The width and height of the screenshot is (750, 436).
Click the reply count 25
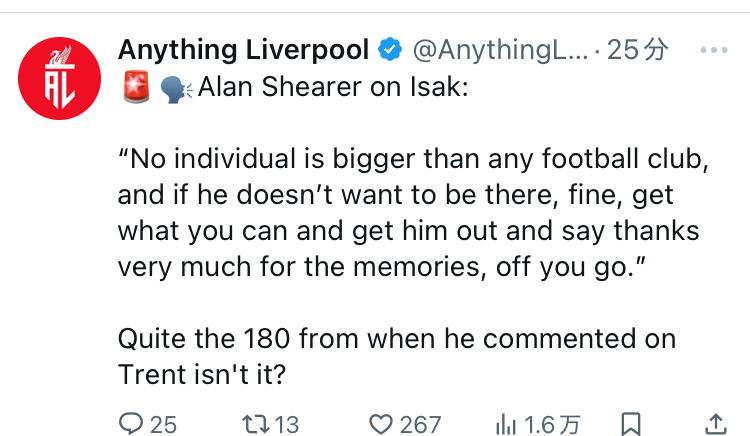(x=164, y=425)
